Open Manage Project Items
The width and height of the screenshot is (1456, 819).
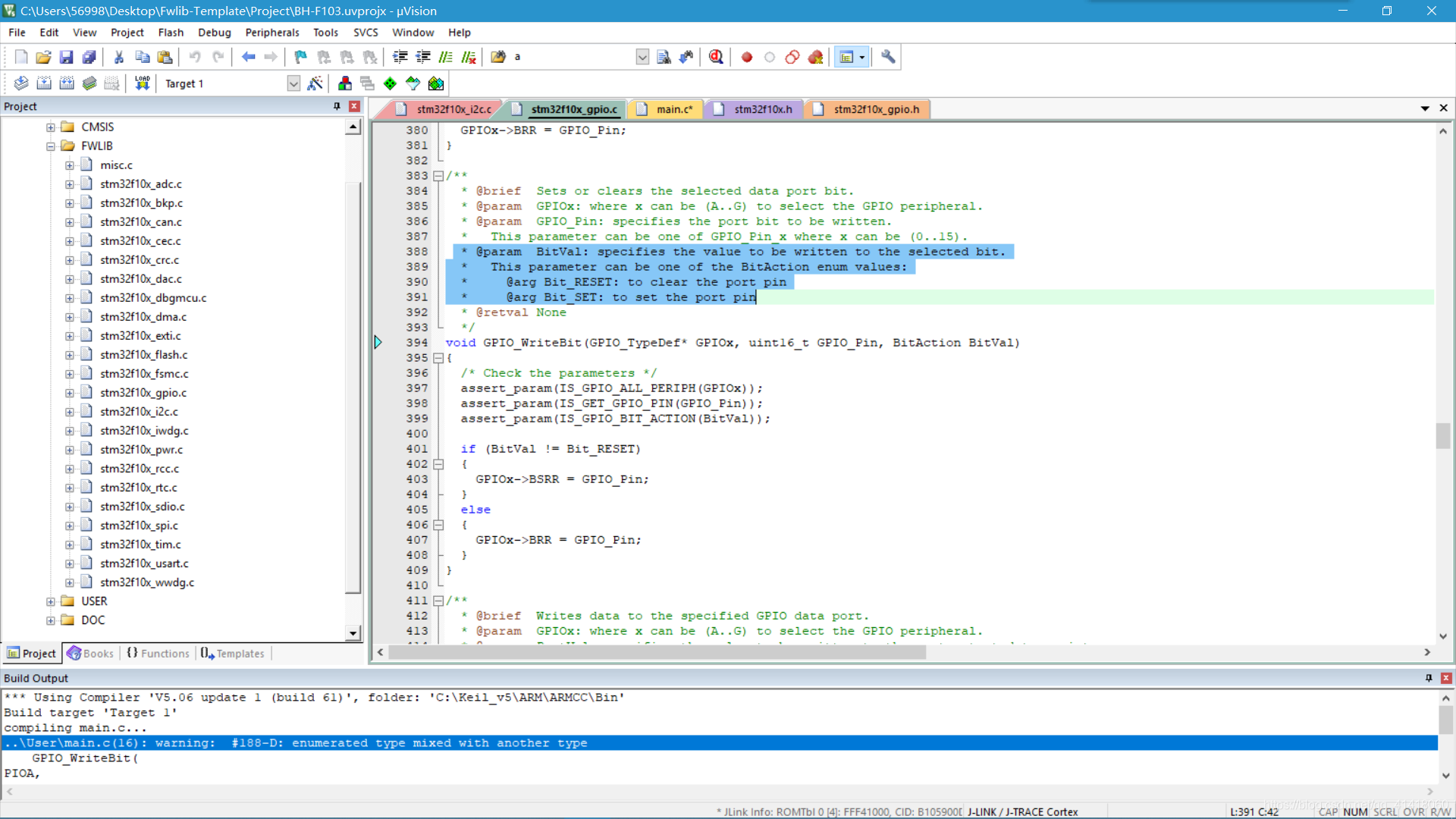345,83
